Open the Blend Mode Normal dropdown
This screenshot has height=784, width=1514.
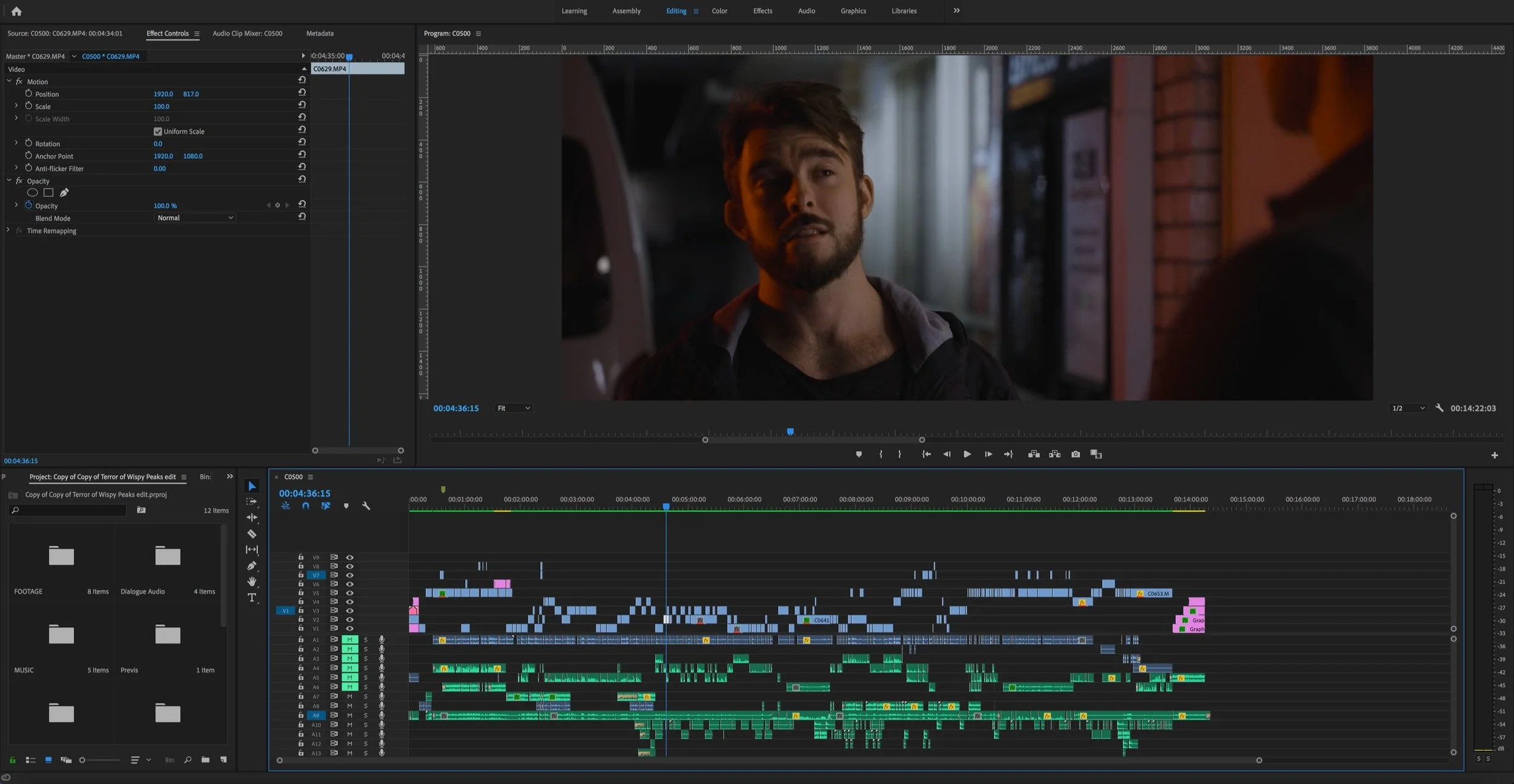195,218
